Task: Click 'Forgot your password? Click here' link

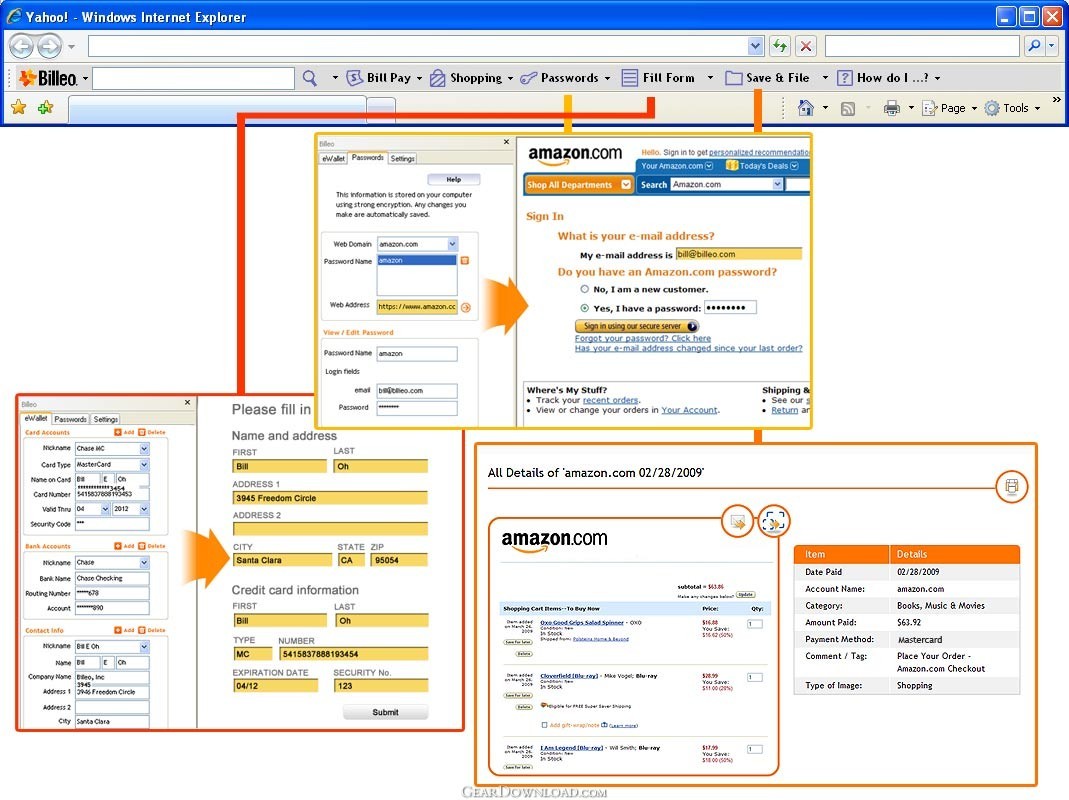Action: [x=642, y=338]
